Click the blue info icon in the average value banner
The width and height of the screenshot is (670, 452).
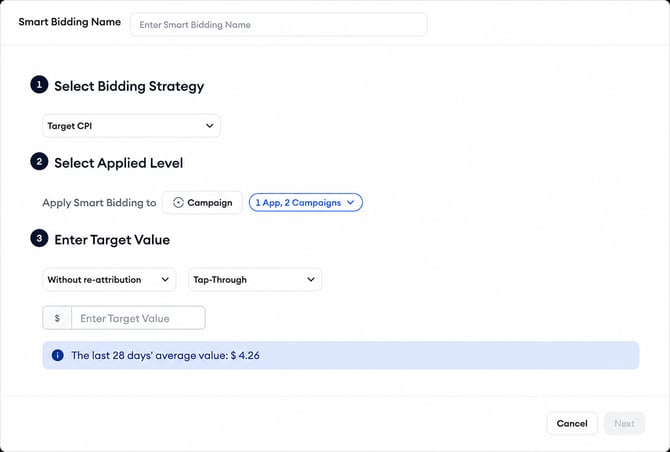[58, 355]
